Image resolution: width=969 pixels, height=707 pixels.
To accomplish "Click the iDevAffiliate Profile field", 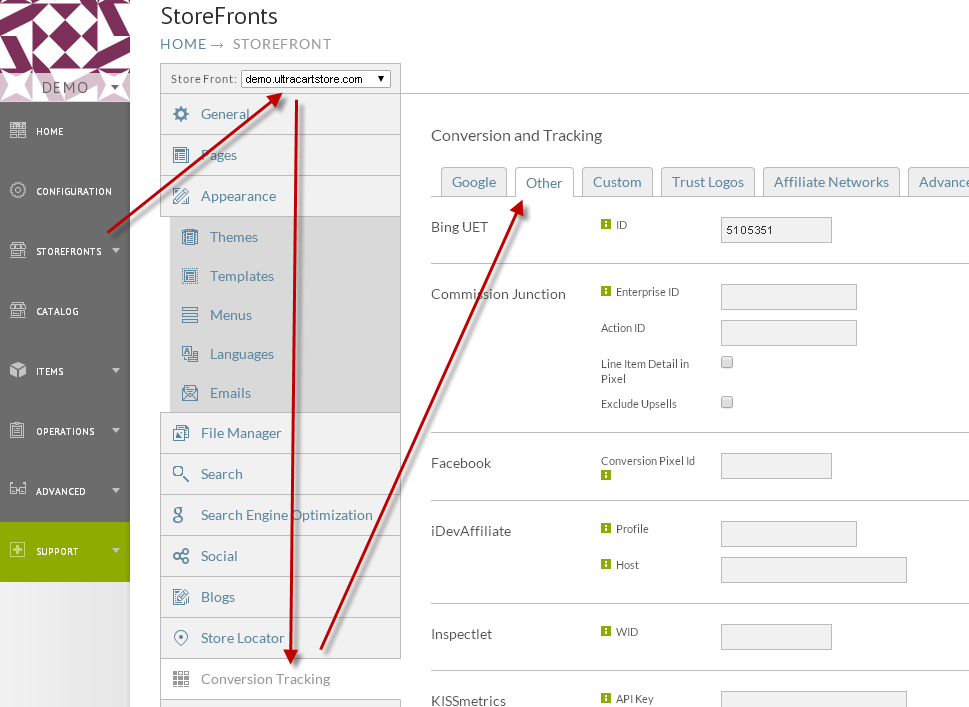I will [x=789, y=534].
